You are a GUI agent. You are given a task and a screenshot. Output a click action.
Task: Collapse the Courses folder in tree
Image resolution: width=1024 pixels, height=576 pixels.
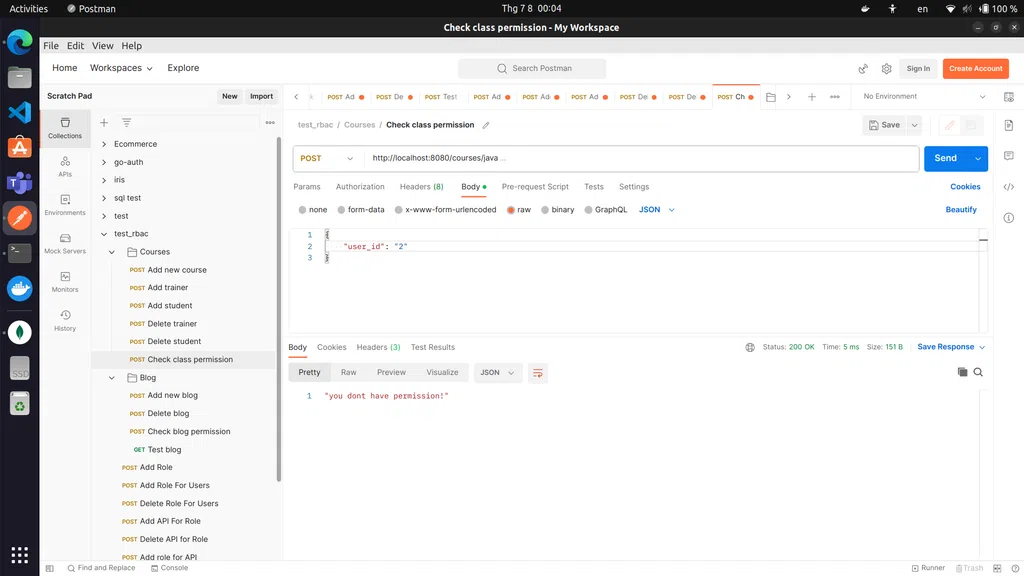tap(113, 252)
